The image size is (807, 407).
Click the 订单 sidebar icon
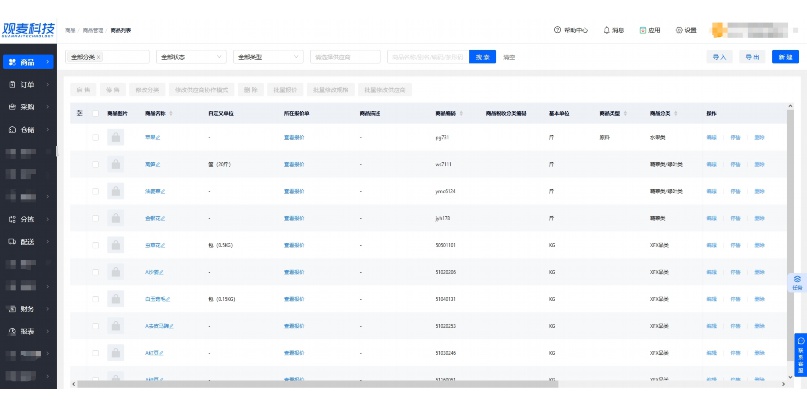(12, 84)
